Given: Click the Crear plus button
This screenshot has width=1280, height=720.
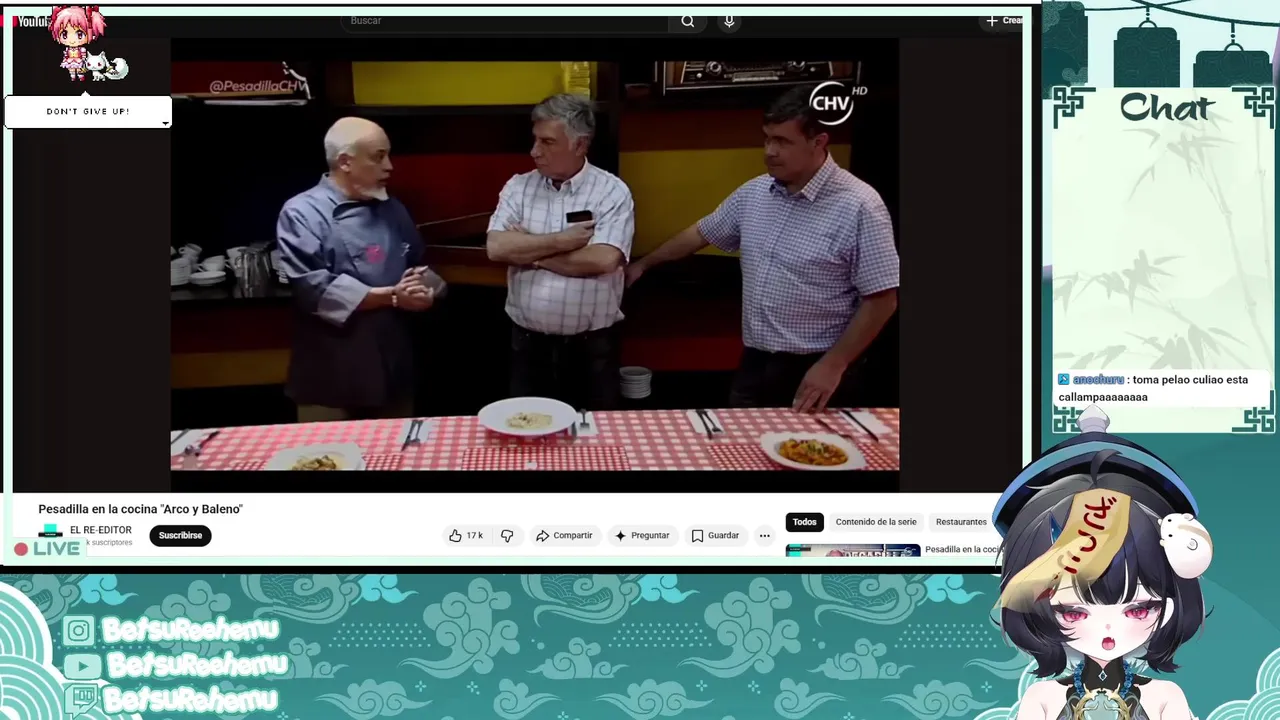Looking at the screenshot, I should click(1004, 20).
